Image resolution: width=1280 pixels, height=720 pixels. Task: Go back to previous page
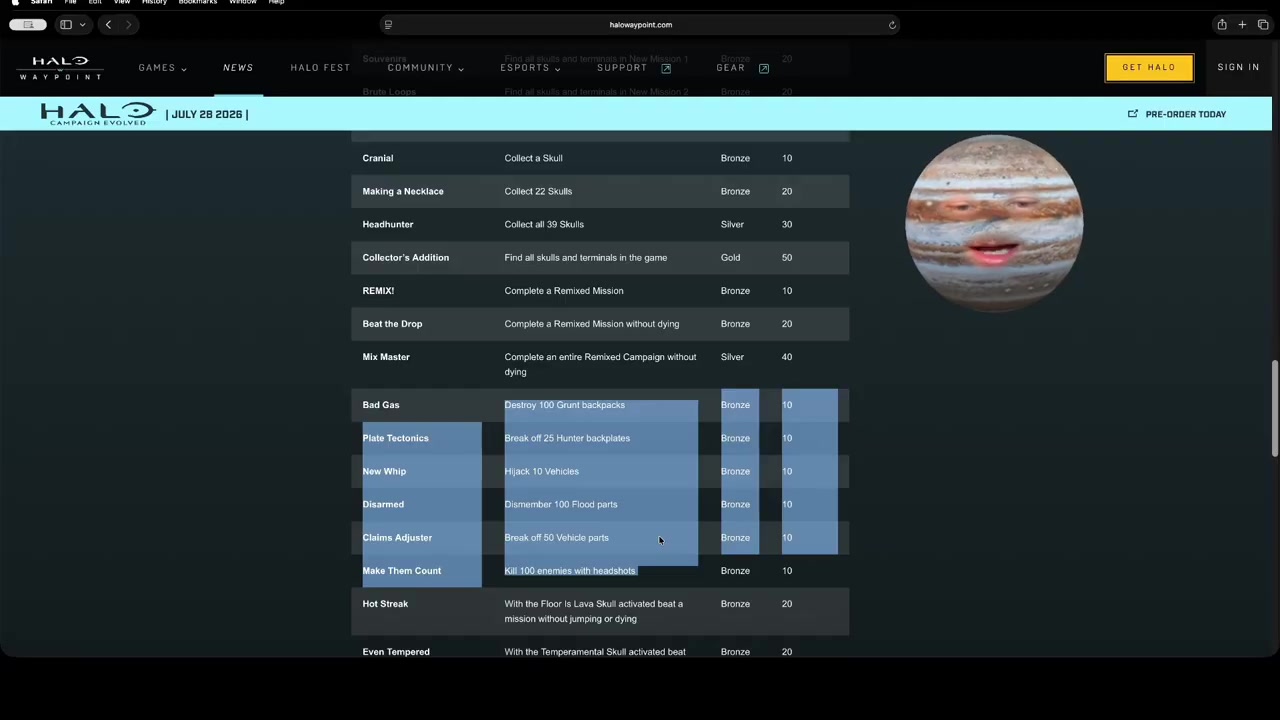[108, 25]
